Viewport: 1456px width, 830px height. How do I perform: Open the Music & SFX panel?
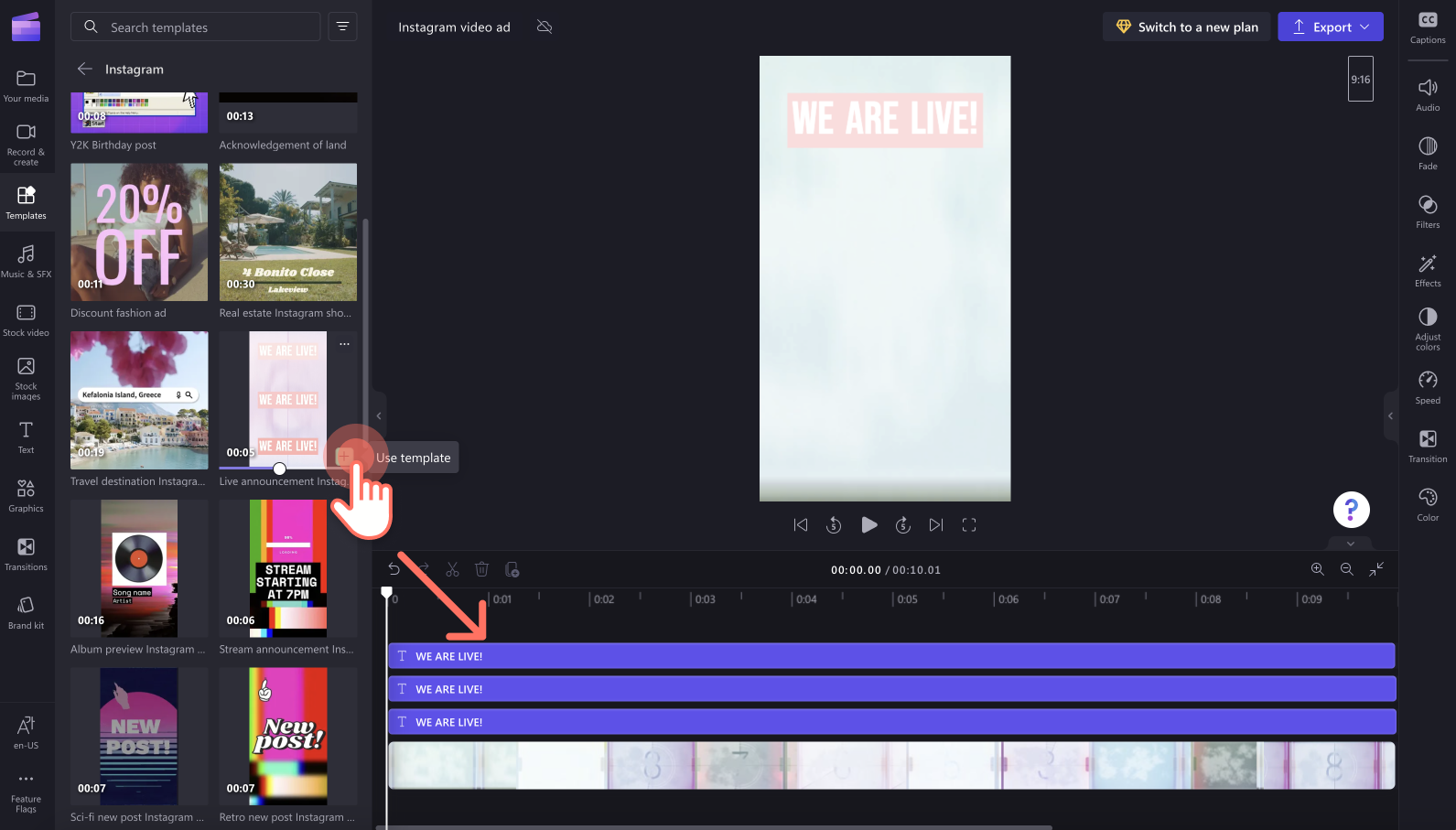26,261
